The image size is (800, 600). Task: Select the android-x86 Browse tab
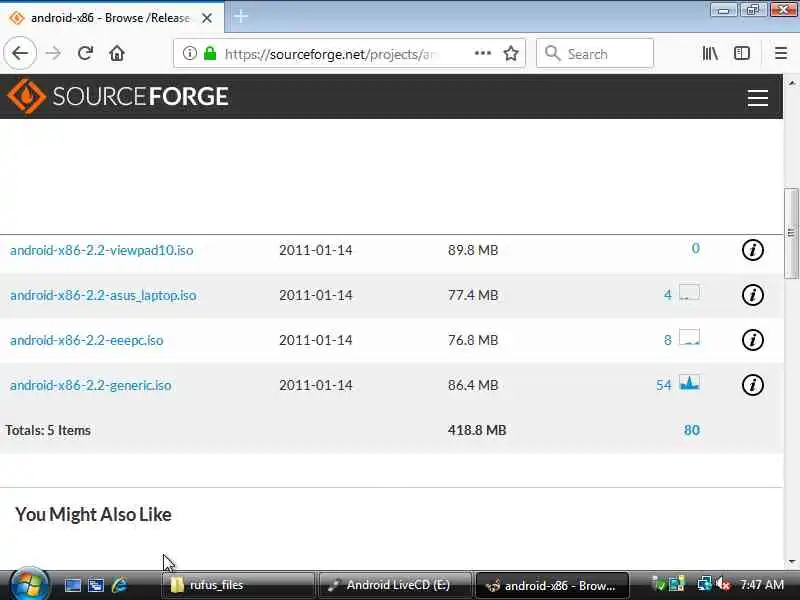pos(111,17)
